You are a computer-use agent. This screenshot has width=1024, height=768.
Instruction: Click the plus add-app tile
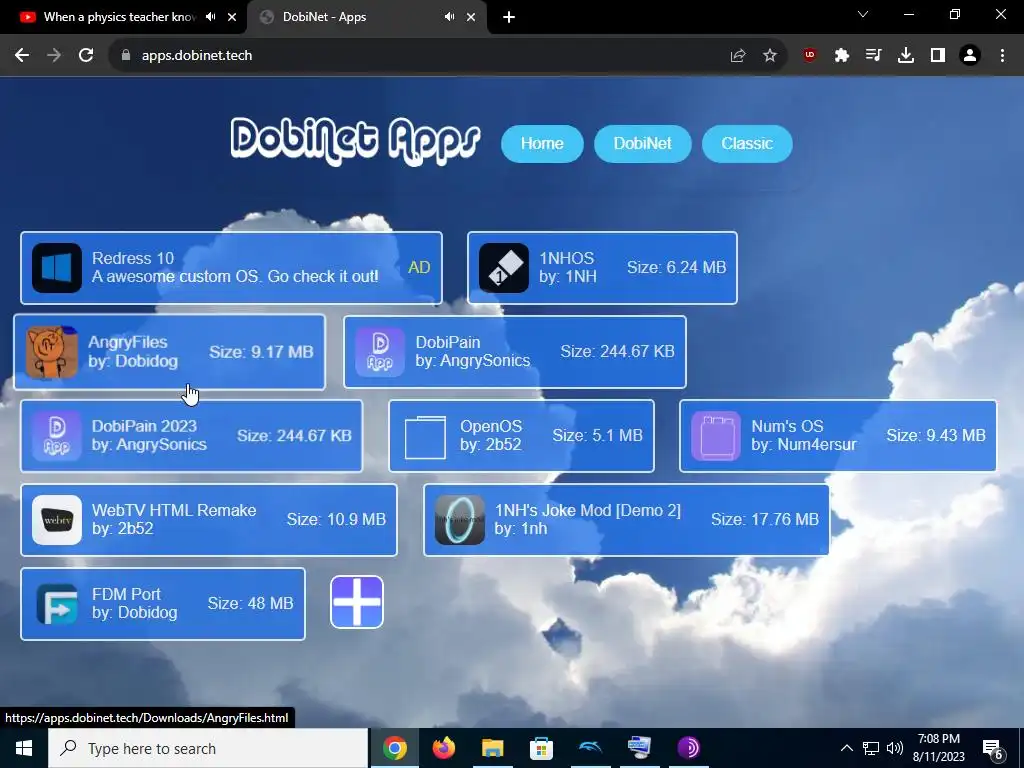357,601
